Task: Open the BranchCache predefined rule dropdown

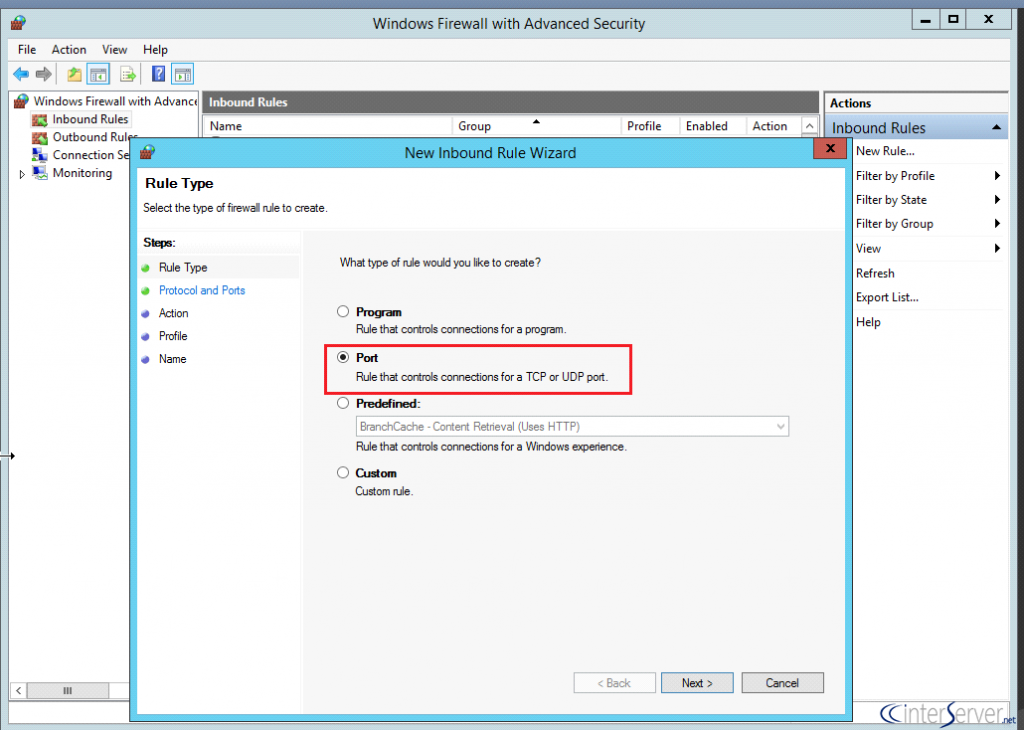Action: point(572,426)
